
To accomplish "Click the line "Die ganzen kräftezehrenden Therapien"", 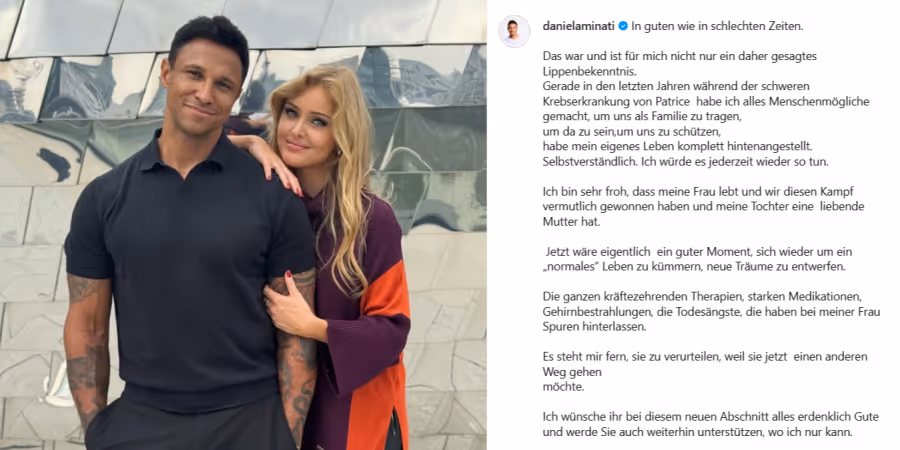I will tap(703, 297).
